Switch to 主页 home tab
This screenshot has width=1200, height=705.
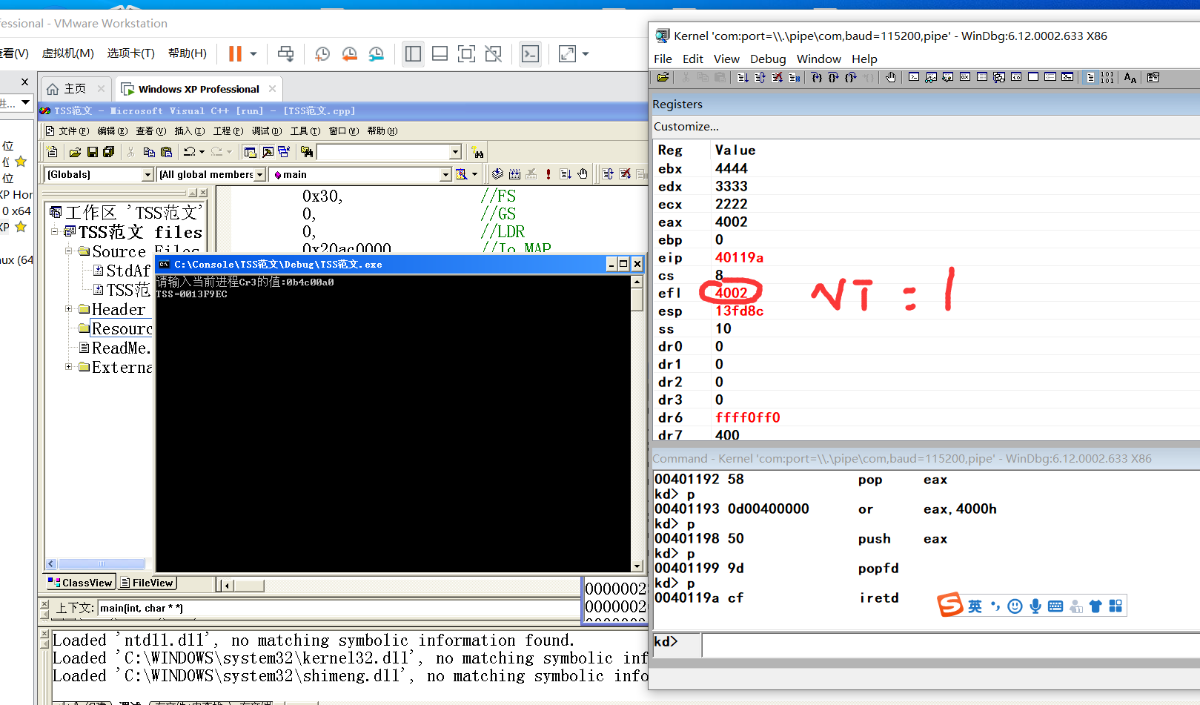click(x=76, y=89)
